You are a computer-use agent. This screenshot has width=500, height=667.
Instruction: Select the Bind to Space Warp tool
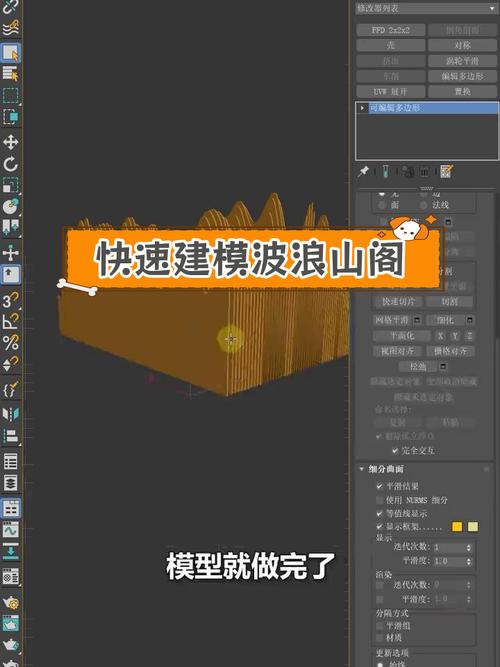click(x=11, y=27)
